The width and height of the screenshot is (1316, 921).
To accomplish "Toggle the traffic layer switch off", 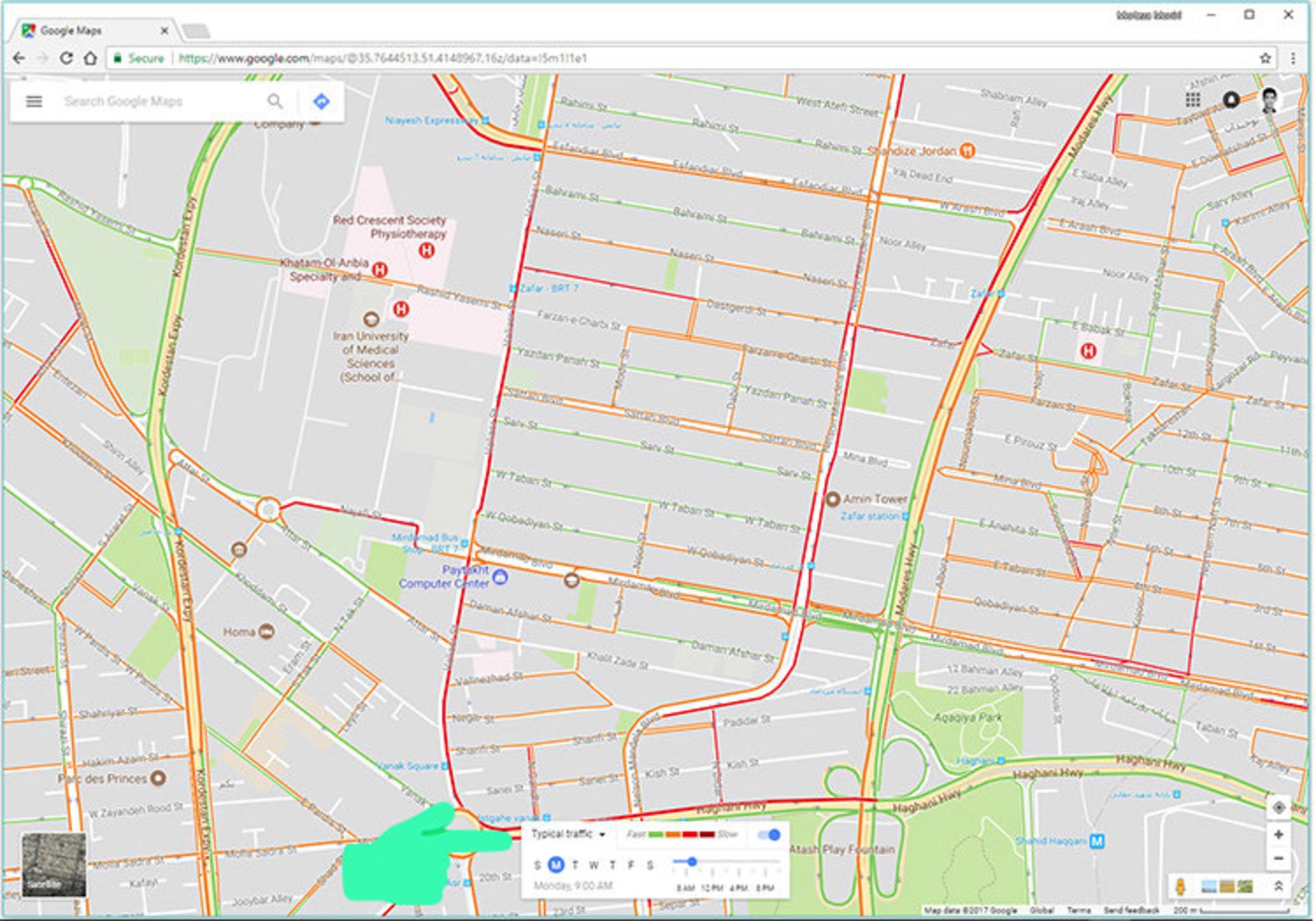I will (769, 834).
